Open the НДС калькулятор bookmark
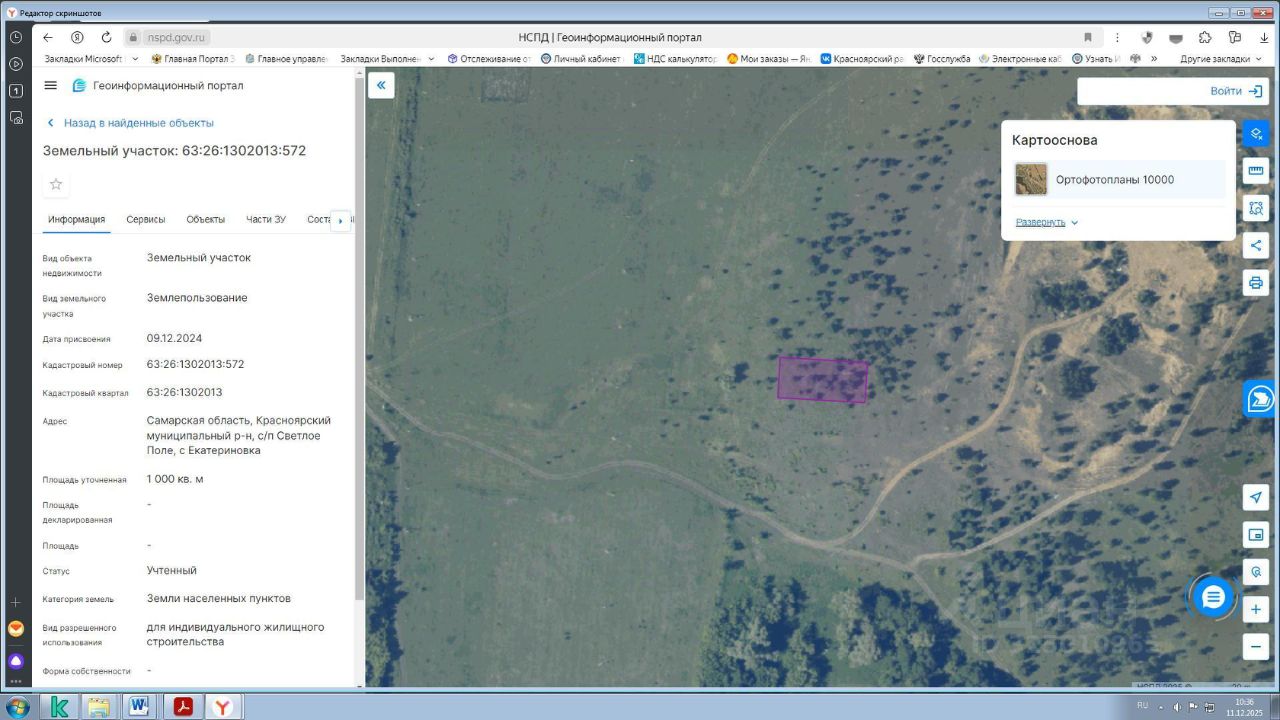The width and height of the screenshot is (1280, 720). pyautogui.click(x=675, y=59)
